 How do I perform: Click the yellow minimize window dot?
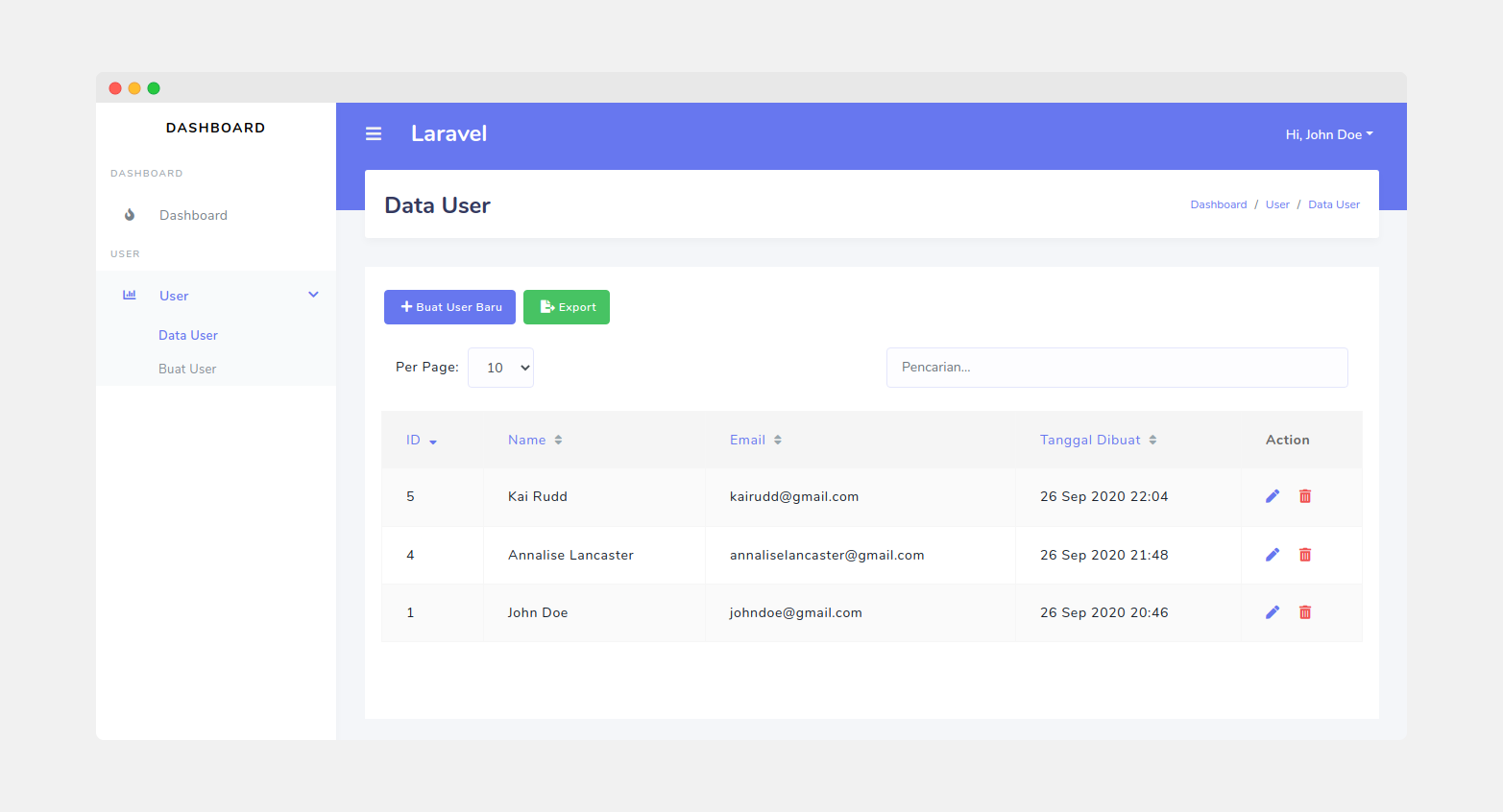[134, 88]
